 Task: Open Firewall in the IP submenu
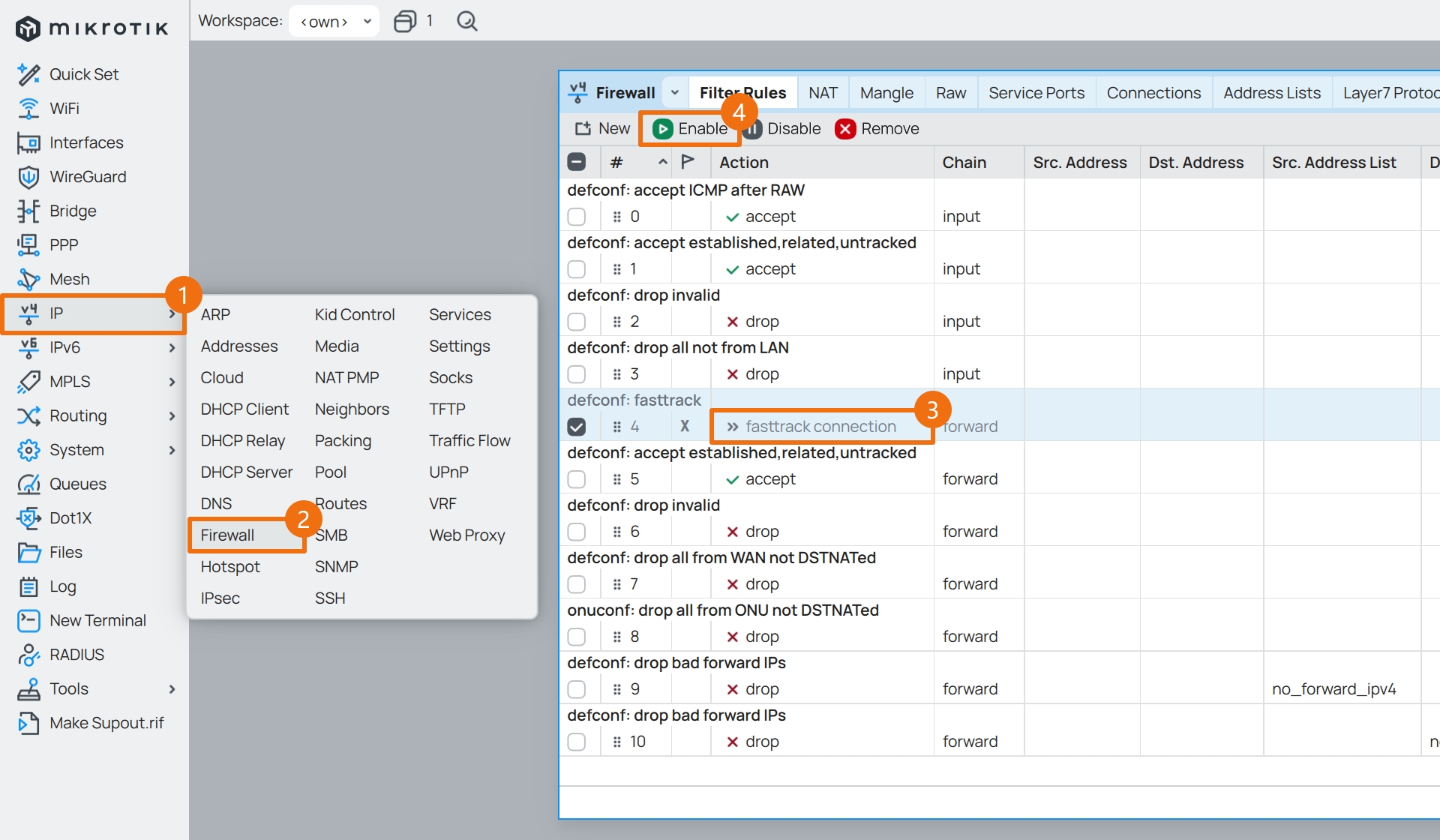[227, 535]
